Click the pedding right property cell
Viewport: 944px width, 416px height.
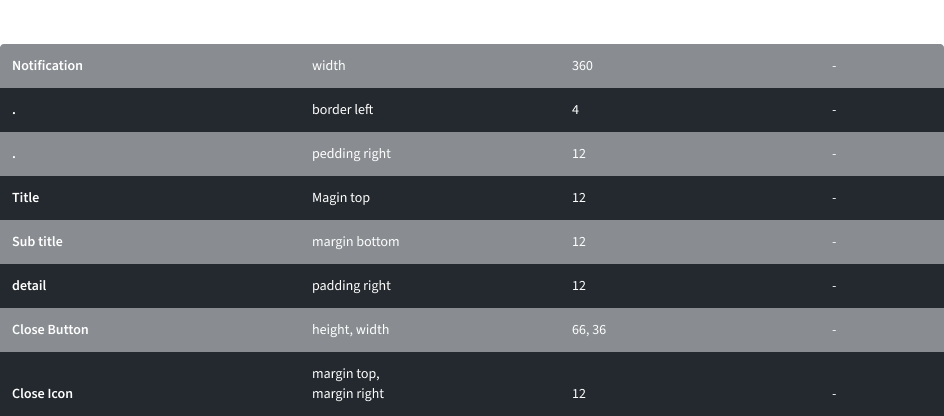point(351,154)
